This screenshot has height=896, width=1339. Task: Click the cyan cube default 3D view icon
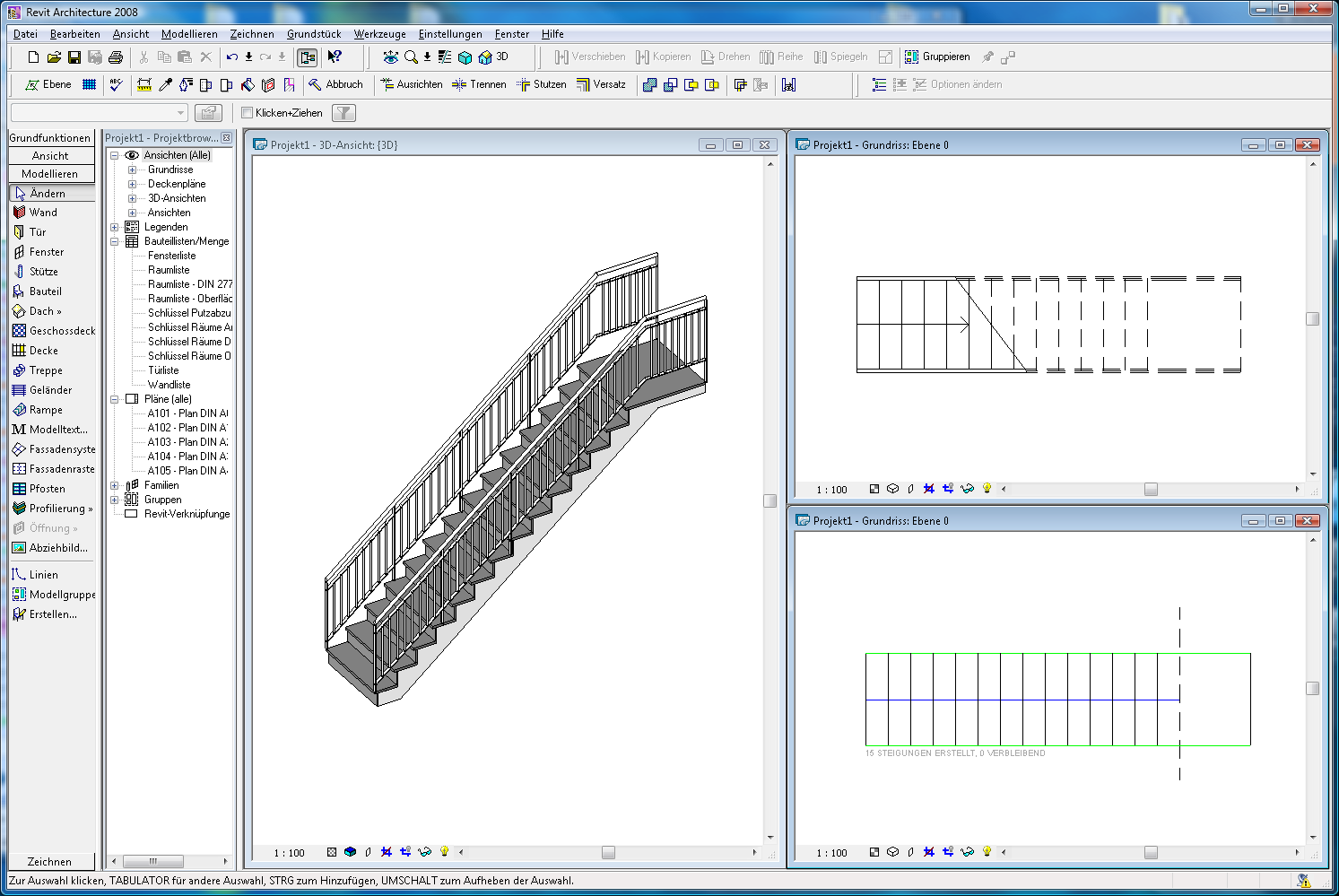465,57
